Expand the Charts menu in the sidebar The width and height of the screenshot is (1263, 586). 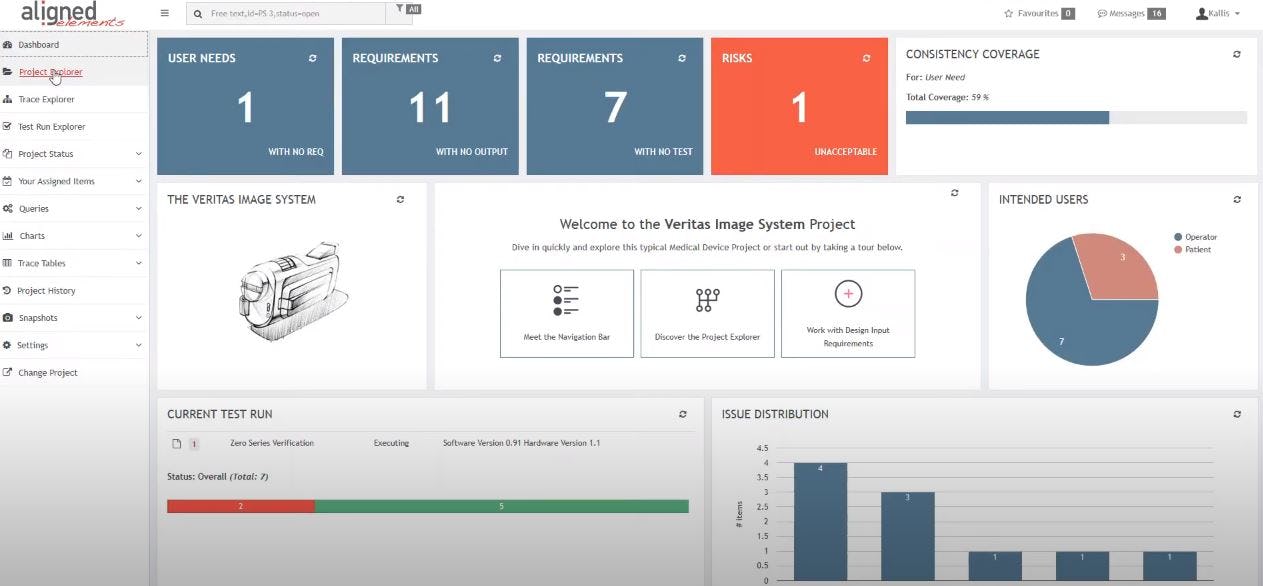[35, 235]
